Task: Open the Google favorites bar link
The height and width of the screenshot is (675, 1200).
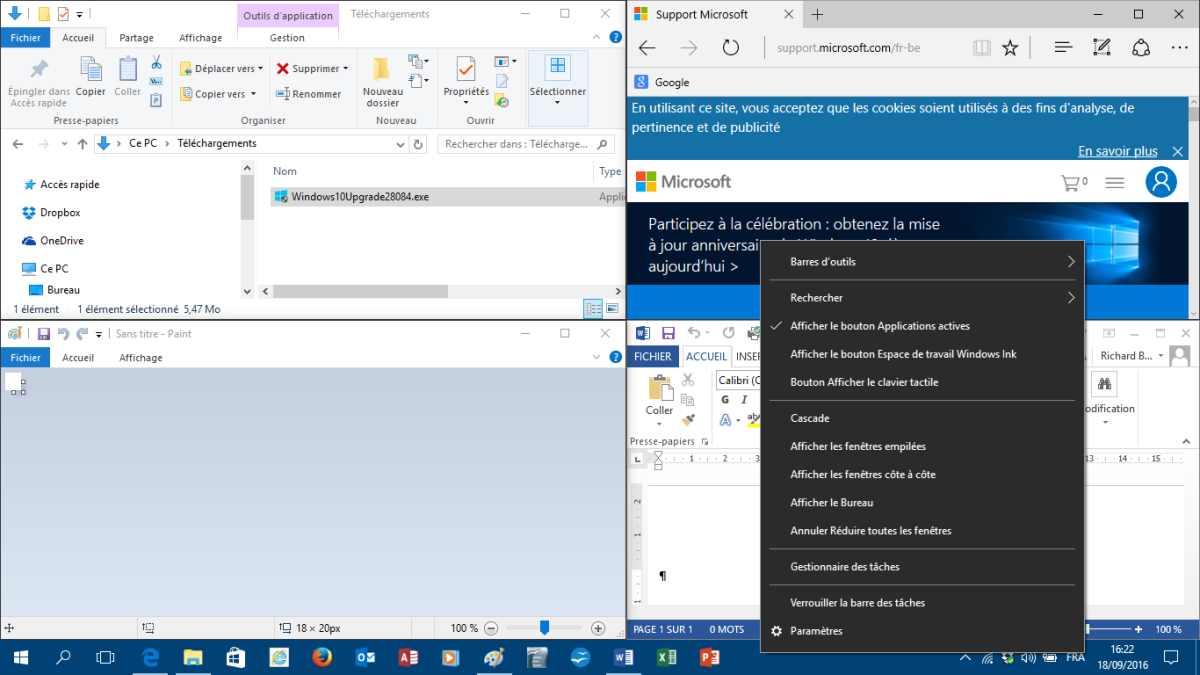Action: pos(662,82)
